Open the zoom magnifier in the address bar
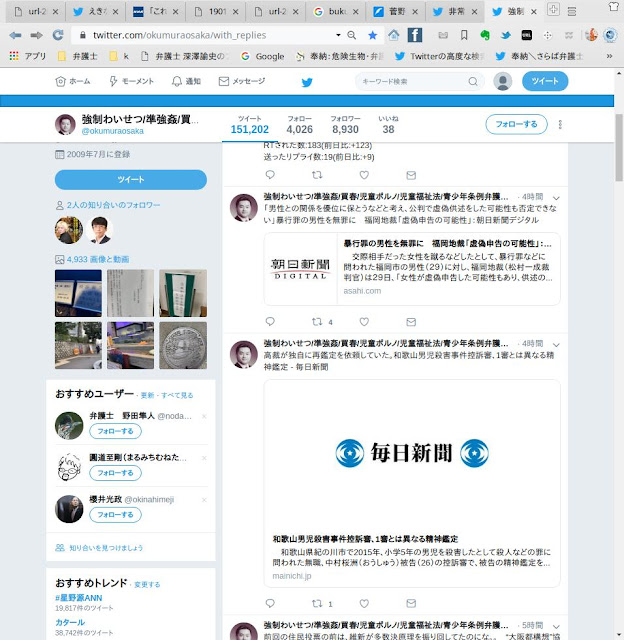The height and width of the screenshot is (640, 624). [x=351, y=35]
